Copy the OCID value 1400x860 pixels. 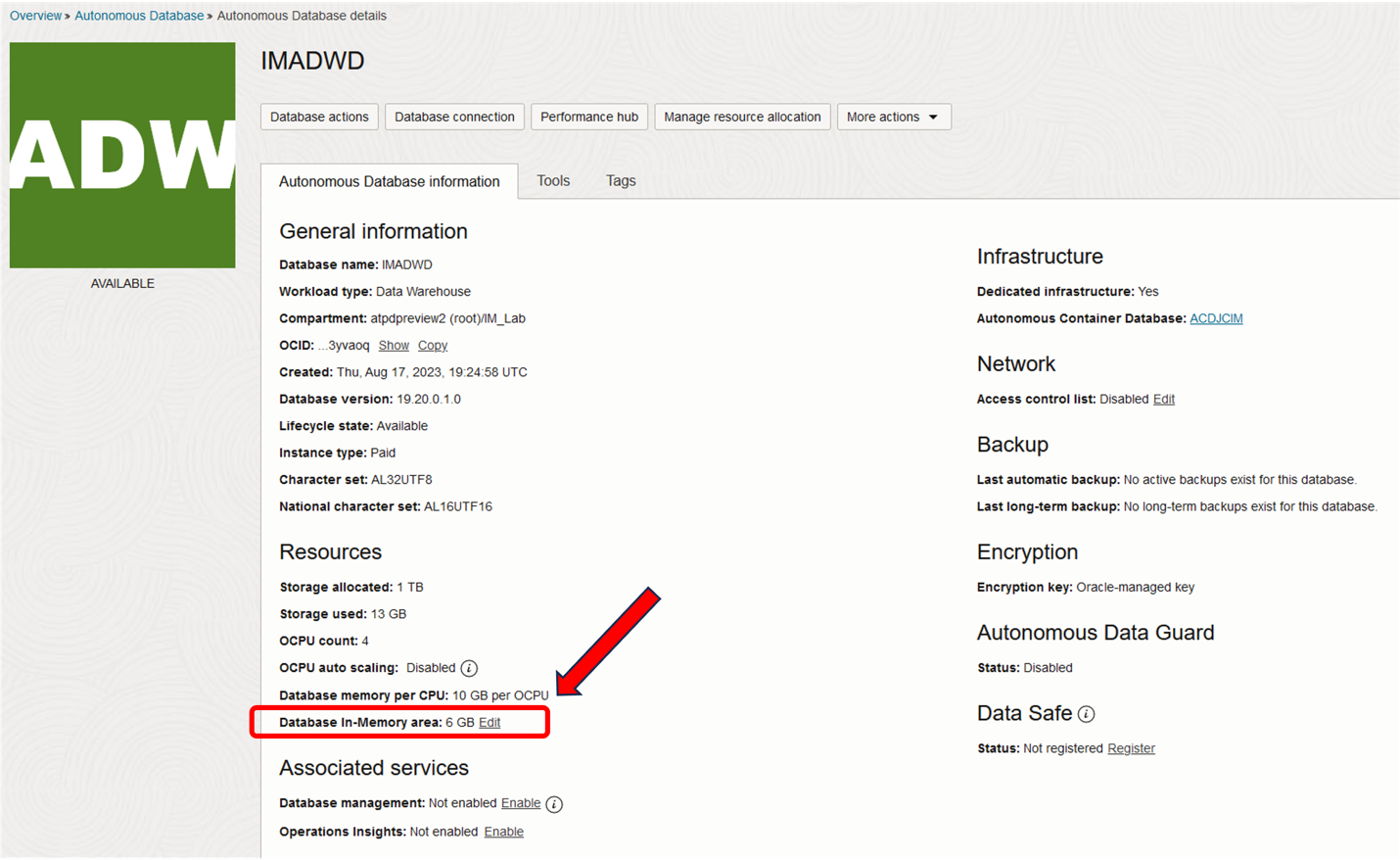pos(433,346)
